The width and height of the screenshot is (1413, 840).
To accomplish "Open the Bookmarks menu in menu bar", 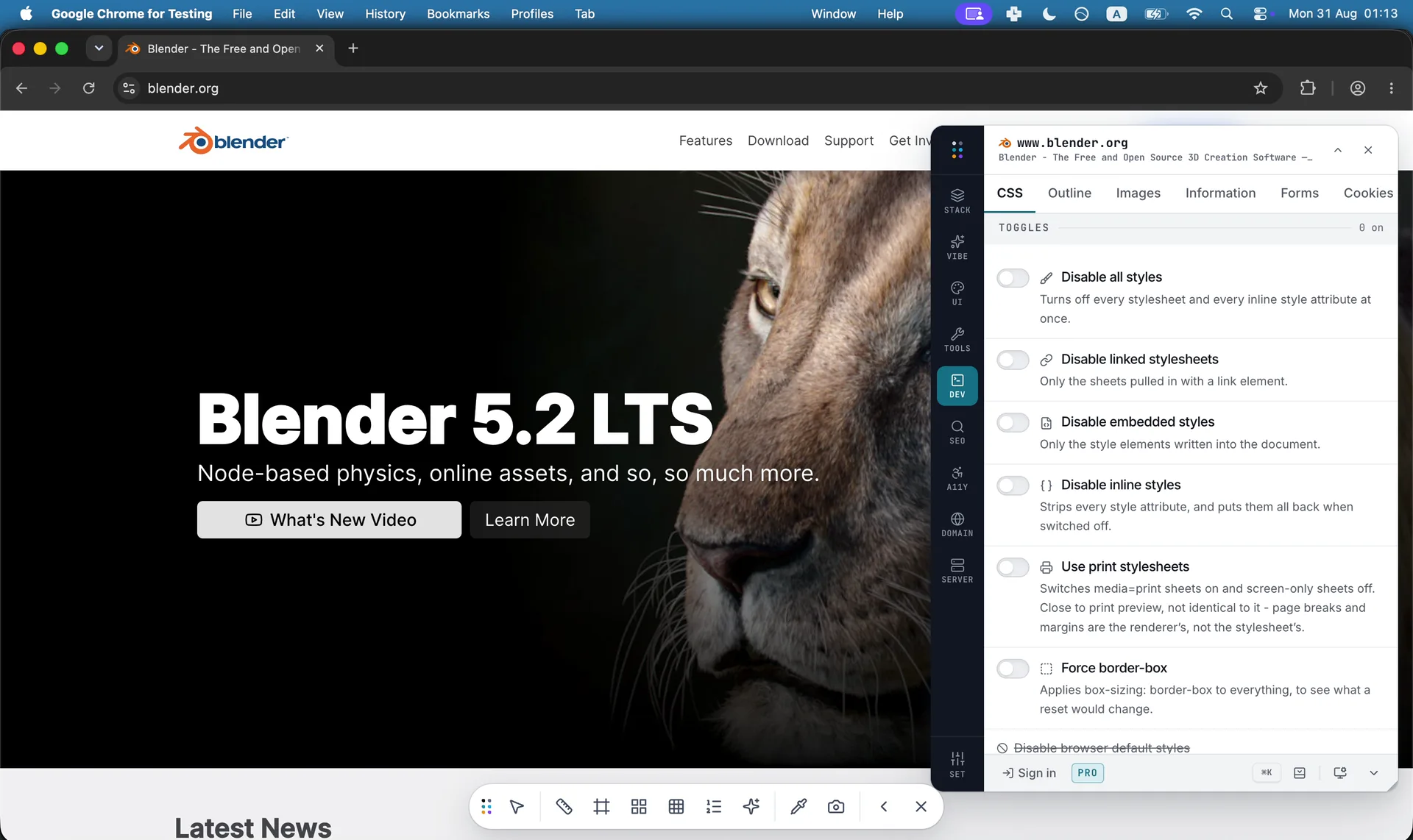I will tap(458, 14).
